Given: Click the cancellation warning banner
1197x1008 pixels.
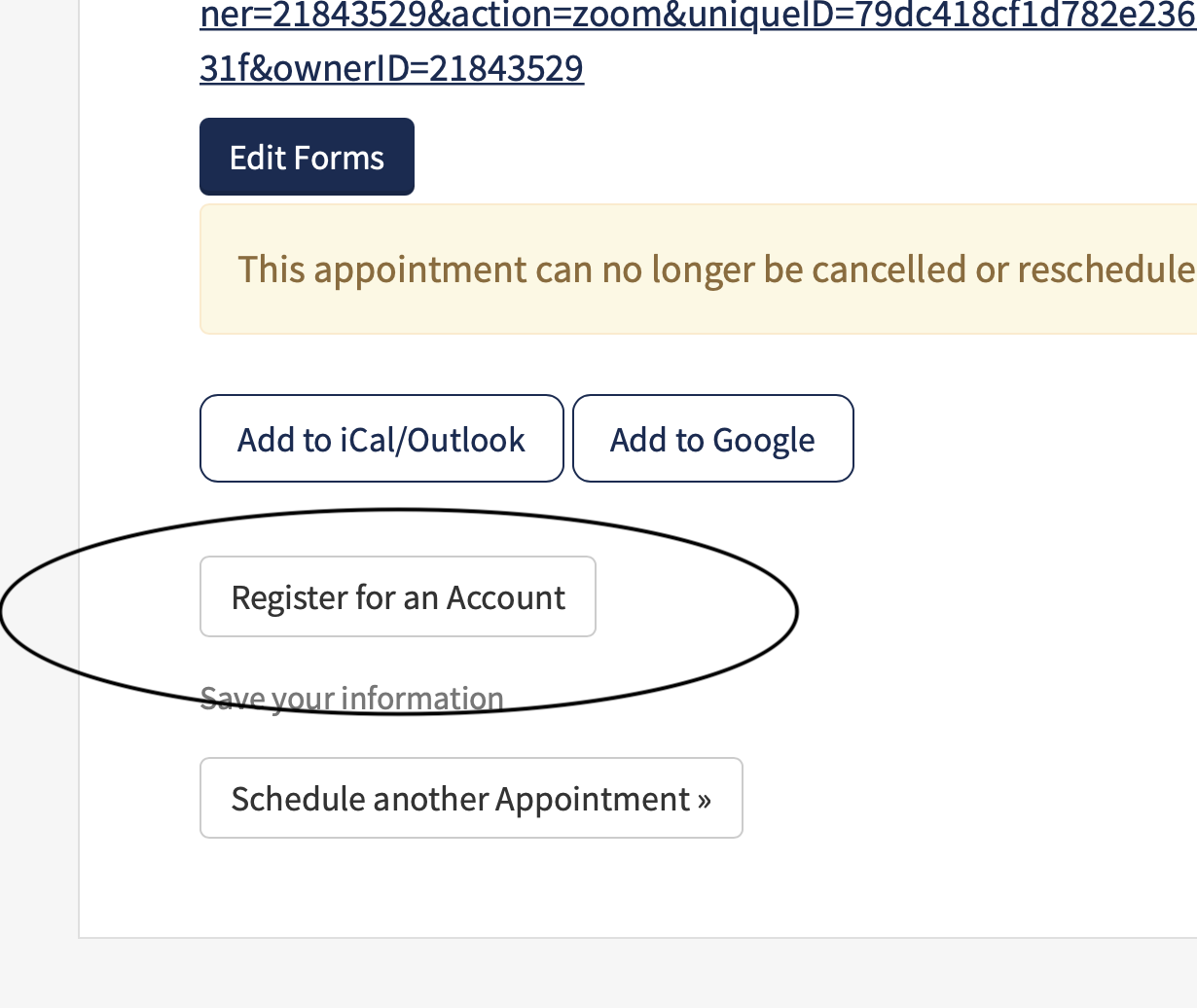Looking at the screenshot, I should (697, 270).
